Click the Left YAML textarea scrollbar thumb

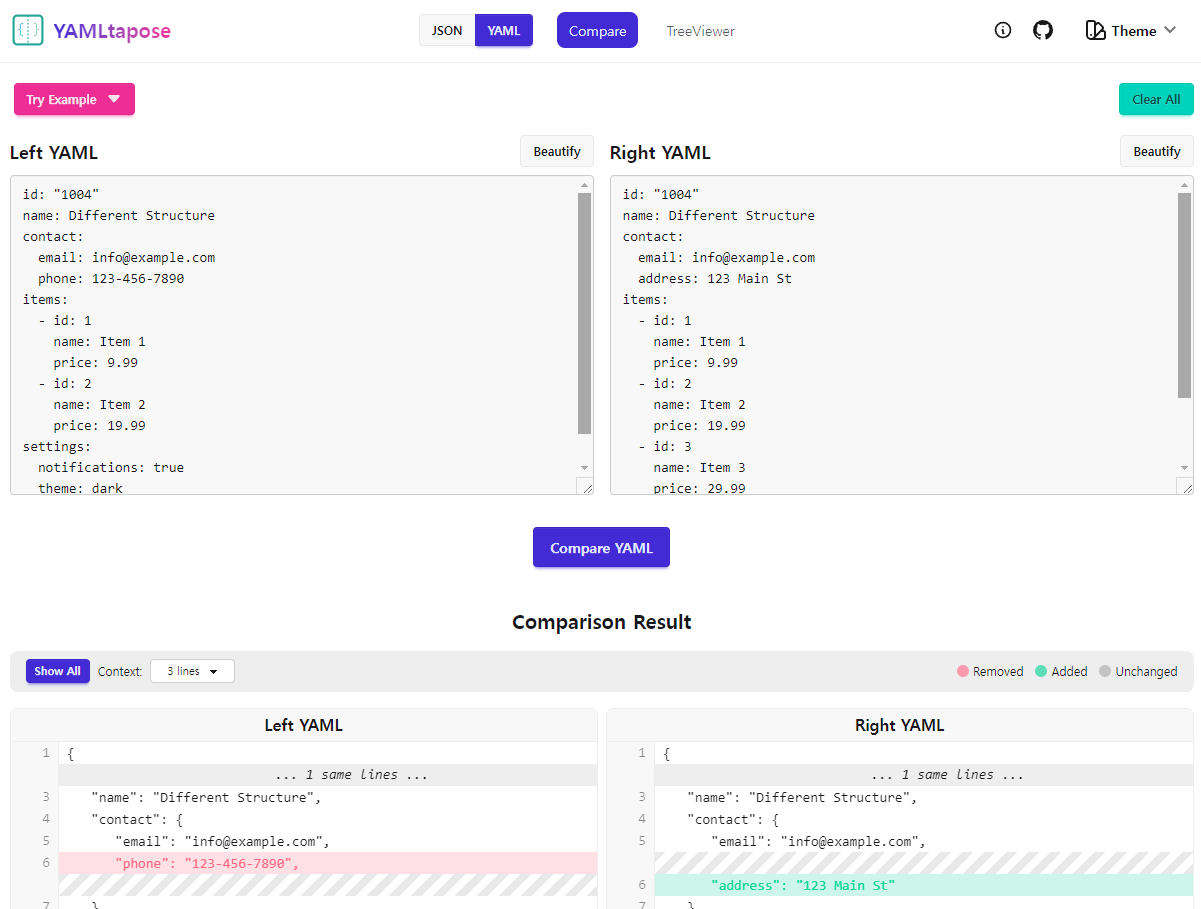585,314
